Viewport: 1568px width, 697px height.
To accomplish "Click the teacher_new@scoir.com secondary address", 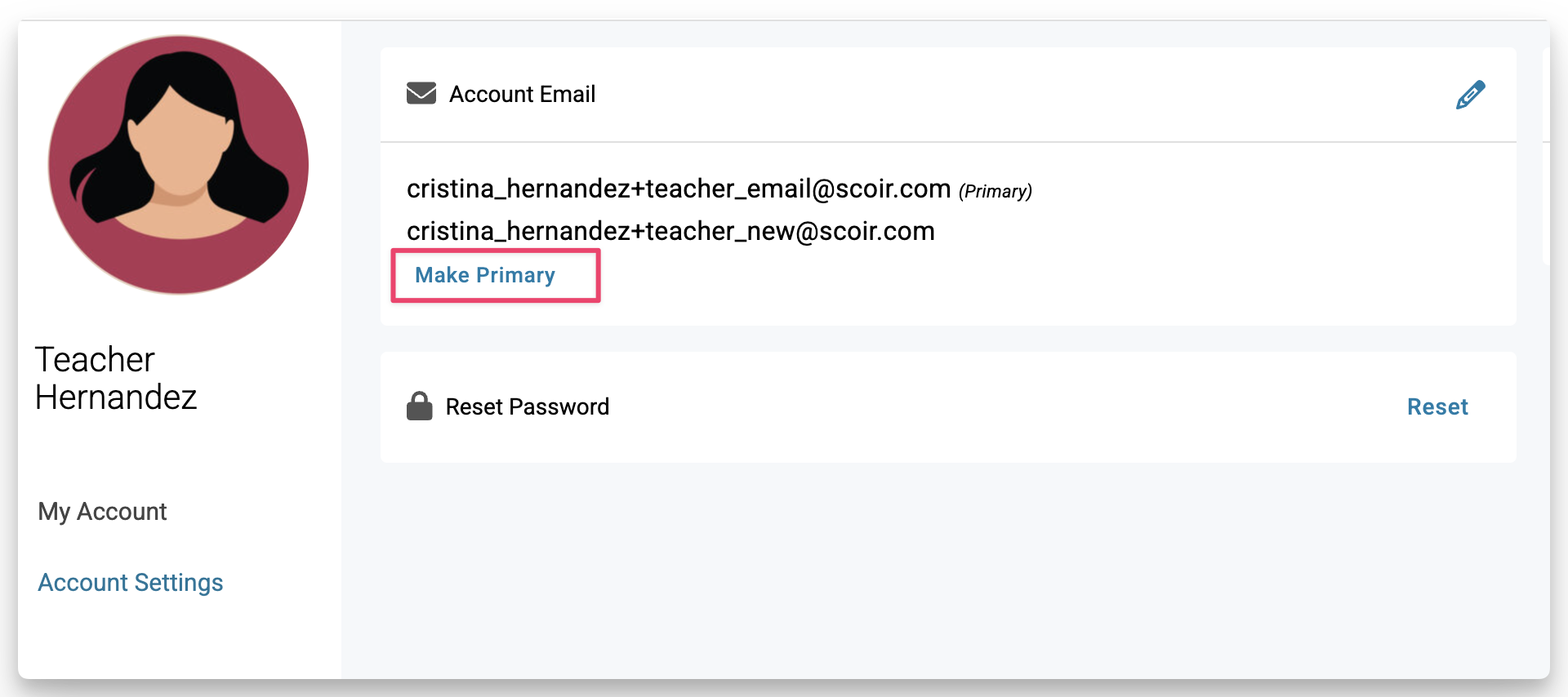I will tap(670, 231).
